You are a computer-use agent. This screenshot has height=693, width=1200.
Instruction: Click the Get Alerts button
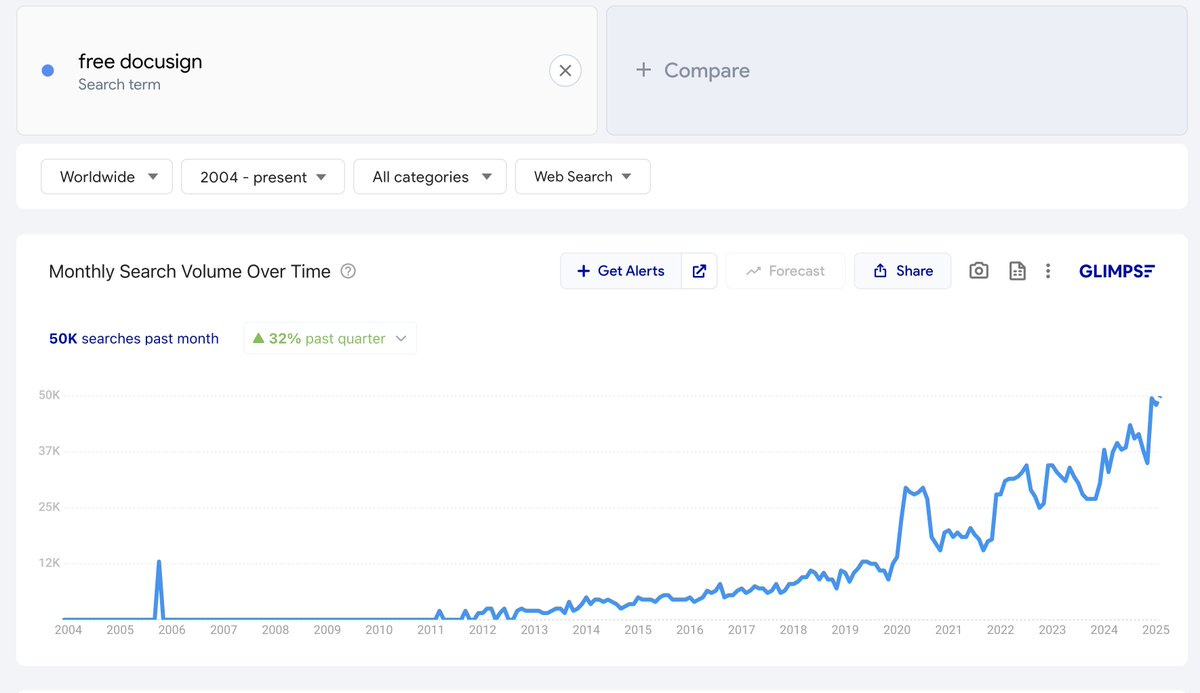(621, 271)
